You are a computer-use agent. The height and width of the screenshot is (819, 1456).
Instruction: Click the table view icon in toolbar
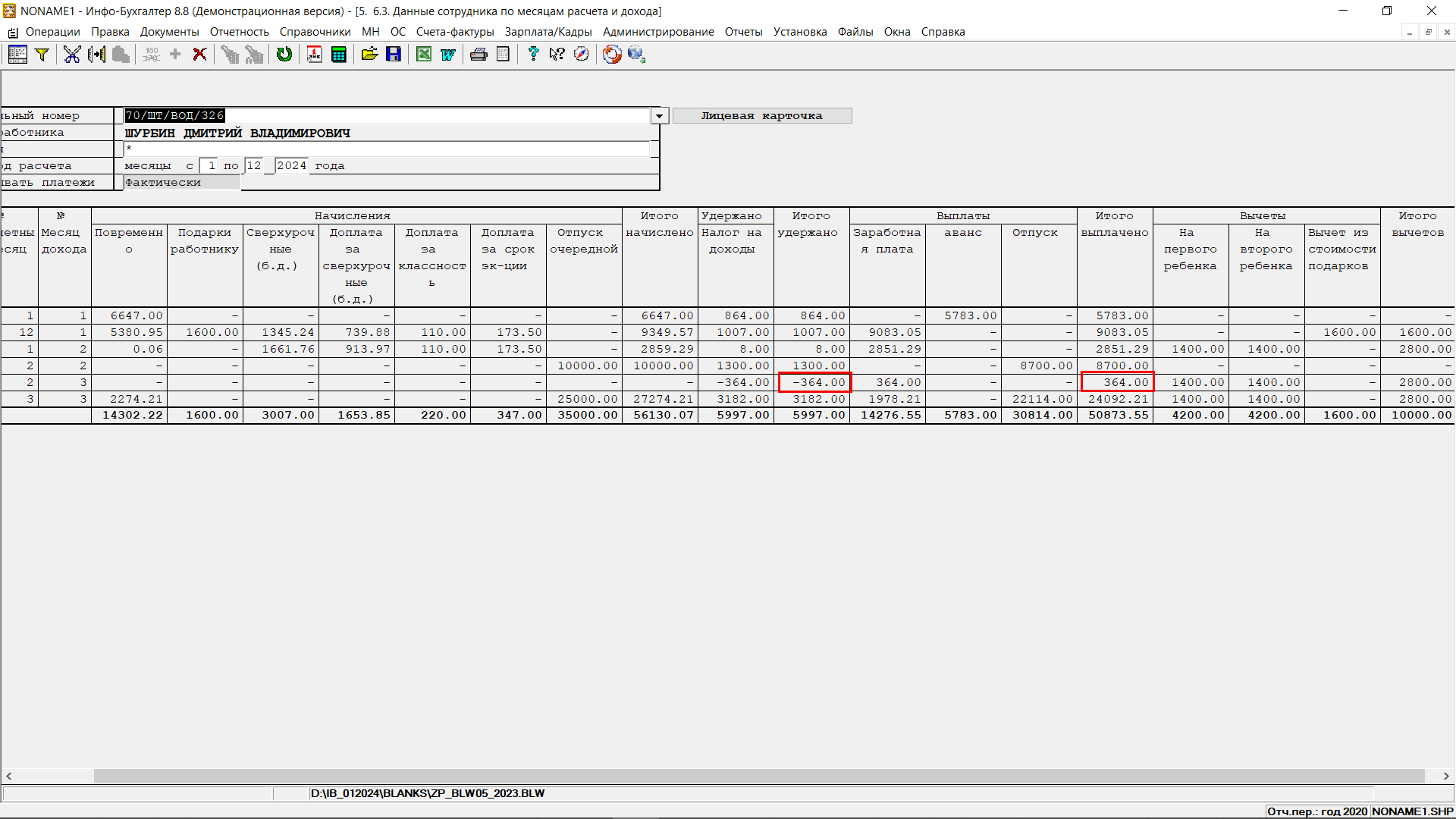pos(17,55)
